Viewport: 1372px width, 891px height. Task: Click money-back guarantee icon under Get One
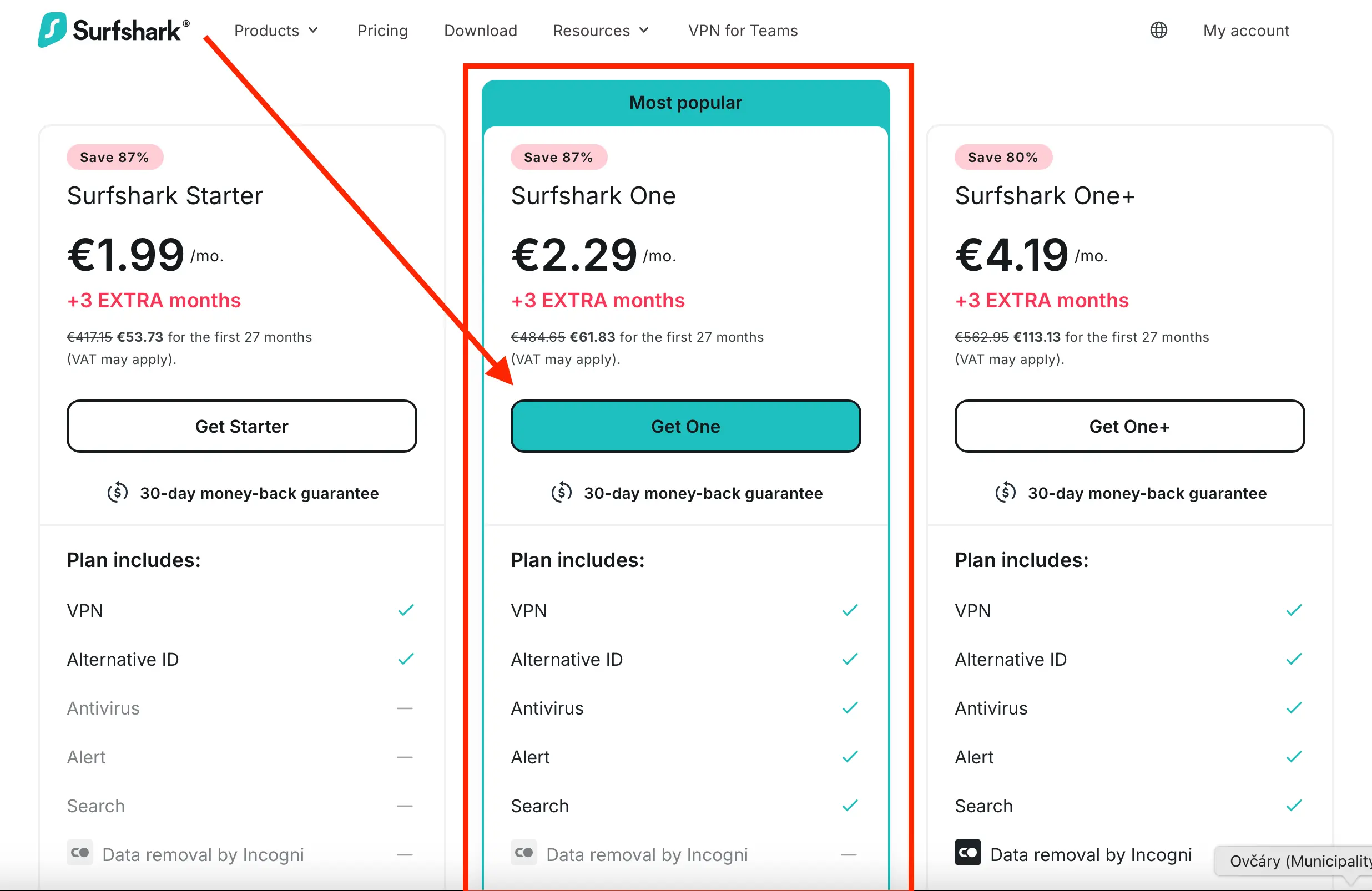561,493
